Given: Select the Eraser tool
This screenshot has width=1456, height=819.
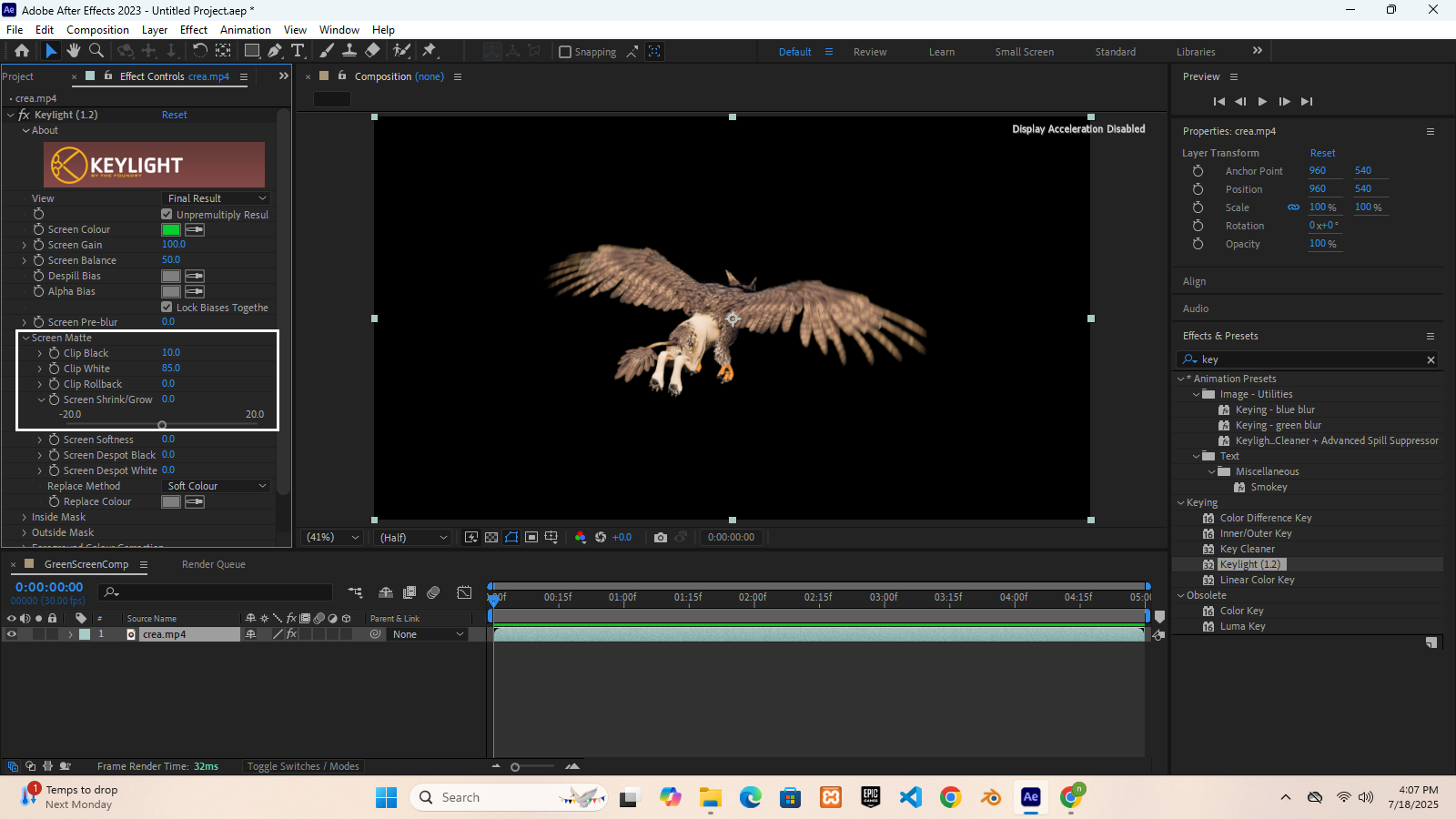Looking at the screenshot, I should pos(372,51).
